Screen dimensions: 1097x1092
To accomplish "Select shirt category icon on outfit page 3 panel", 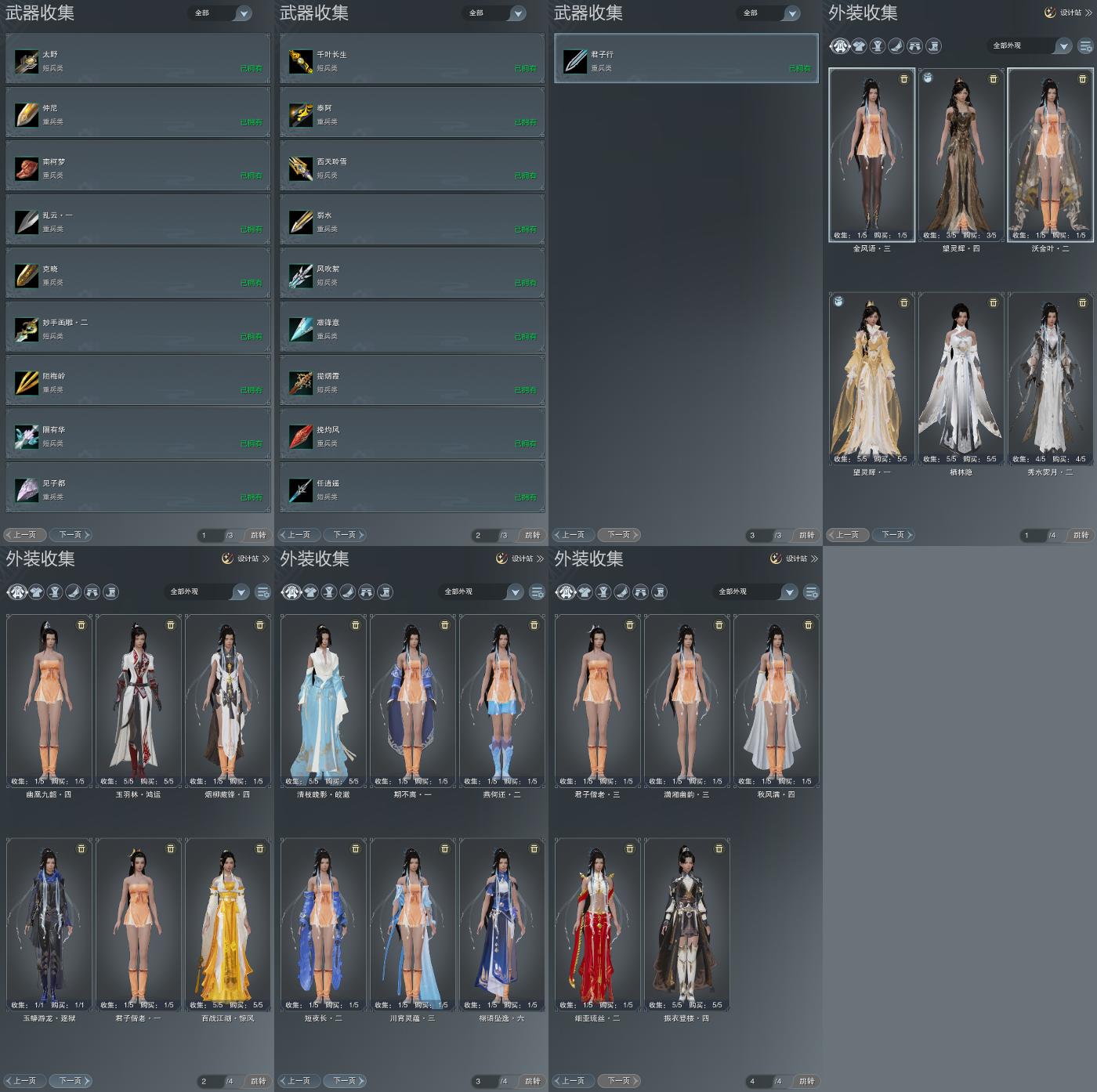I will 311,592.
